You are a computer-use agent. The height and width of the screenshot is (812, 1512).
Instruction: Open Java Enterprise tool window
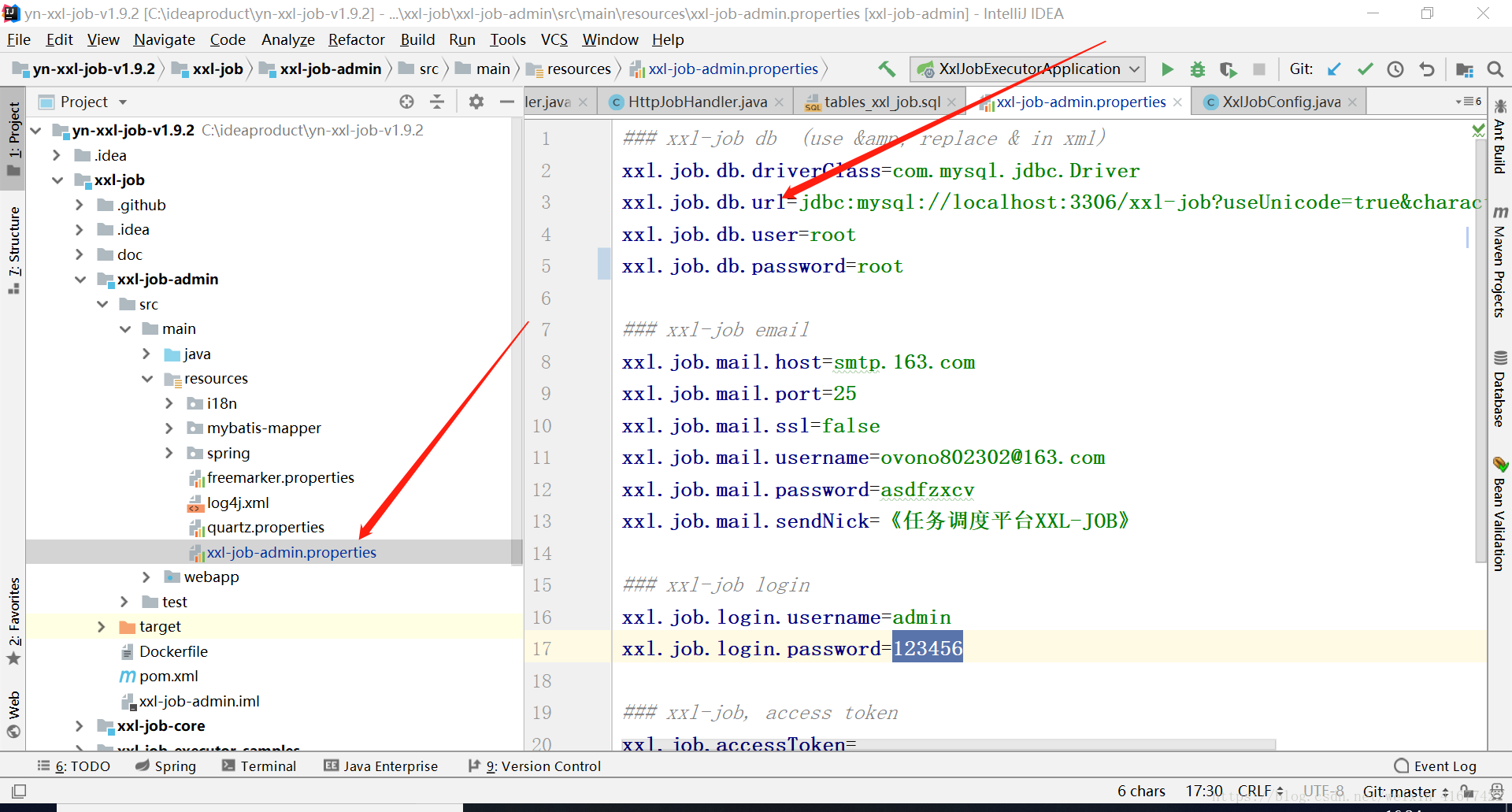coord(381,766)
